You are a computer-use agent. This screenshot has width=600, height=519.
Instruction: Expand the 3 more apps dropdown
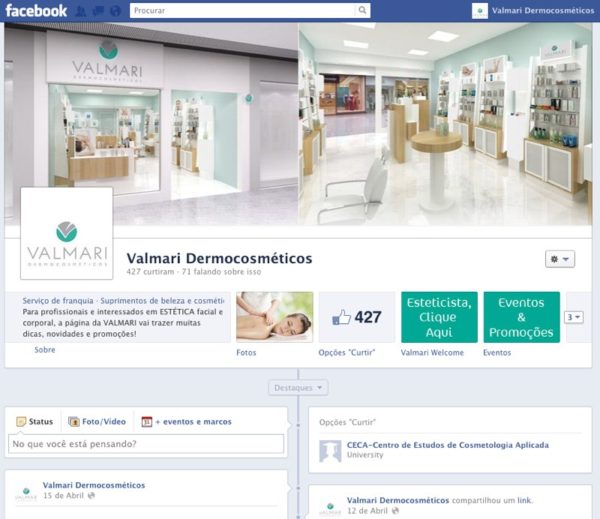[574, 317]
